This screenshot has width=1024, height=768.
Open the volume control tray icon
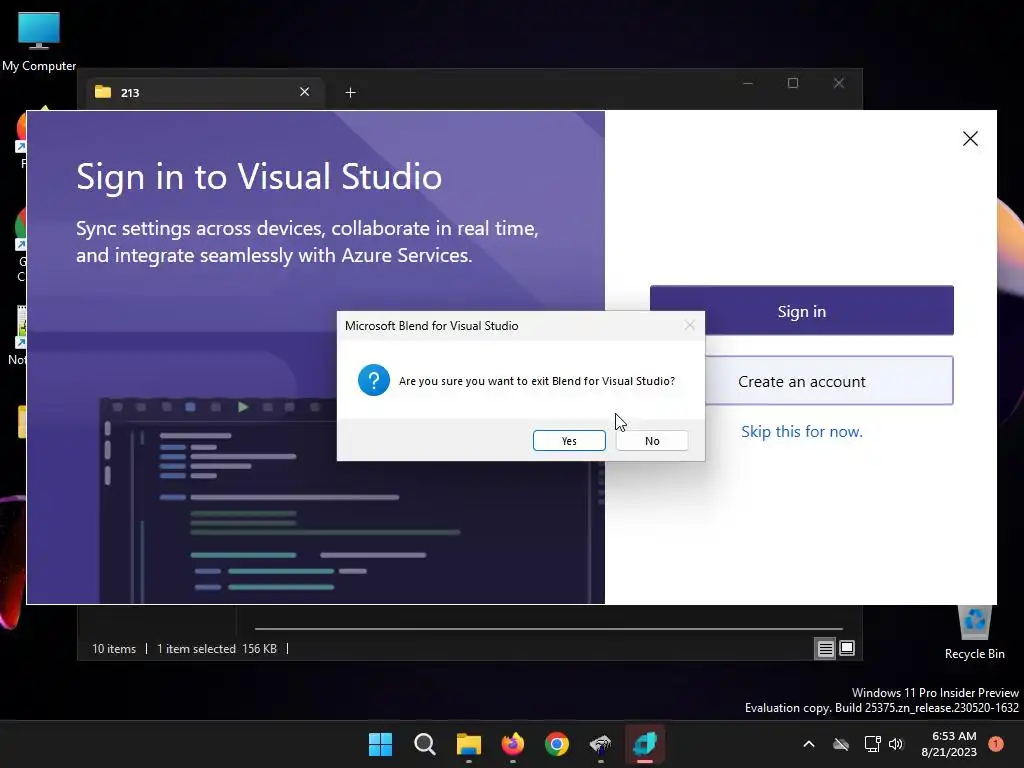click(896, 744)
